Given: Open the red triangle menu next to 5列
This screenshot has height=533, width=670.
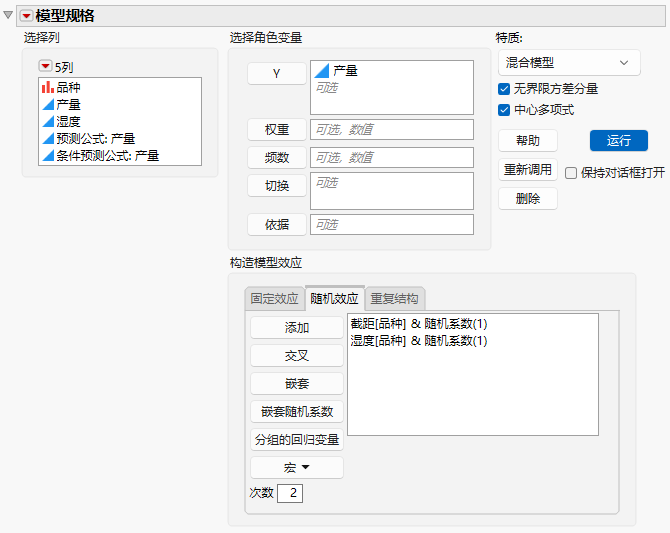Looking at the screenshot, I should pyautogui.click(x=45, y=66).
